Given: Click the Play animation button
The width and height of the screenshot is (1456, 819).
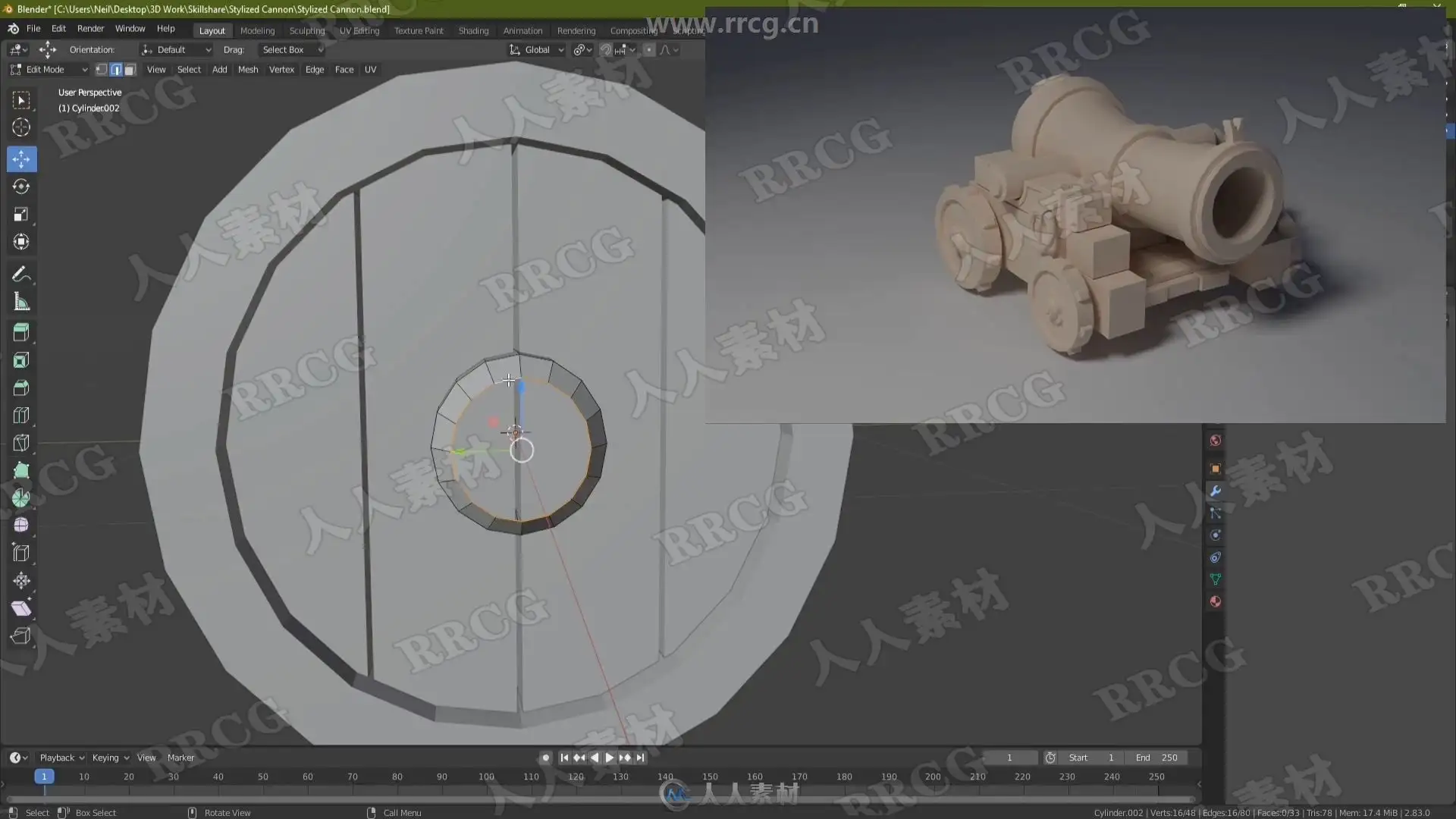Looking at the screenshot, I should click(x=609, y=758).
